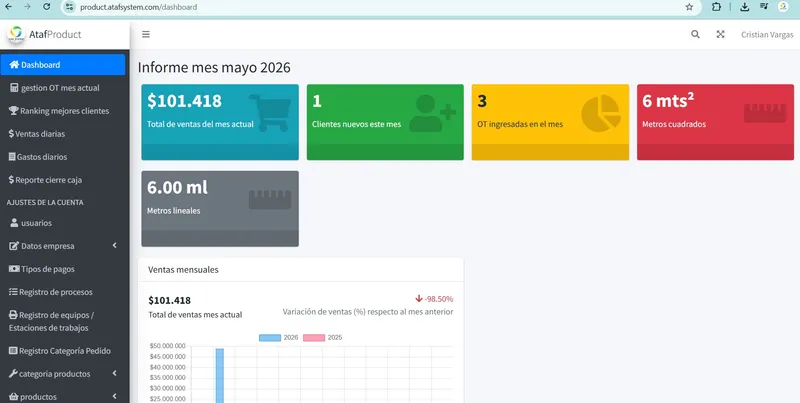Click the AtafProduct logo icon
Viewport: 800px width, 403px height.
click(16, 34)
